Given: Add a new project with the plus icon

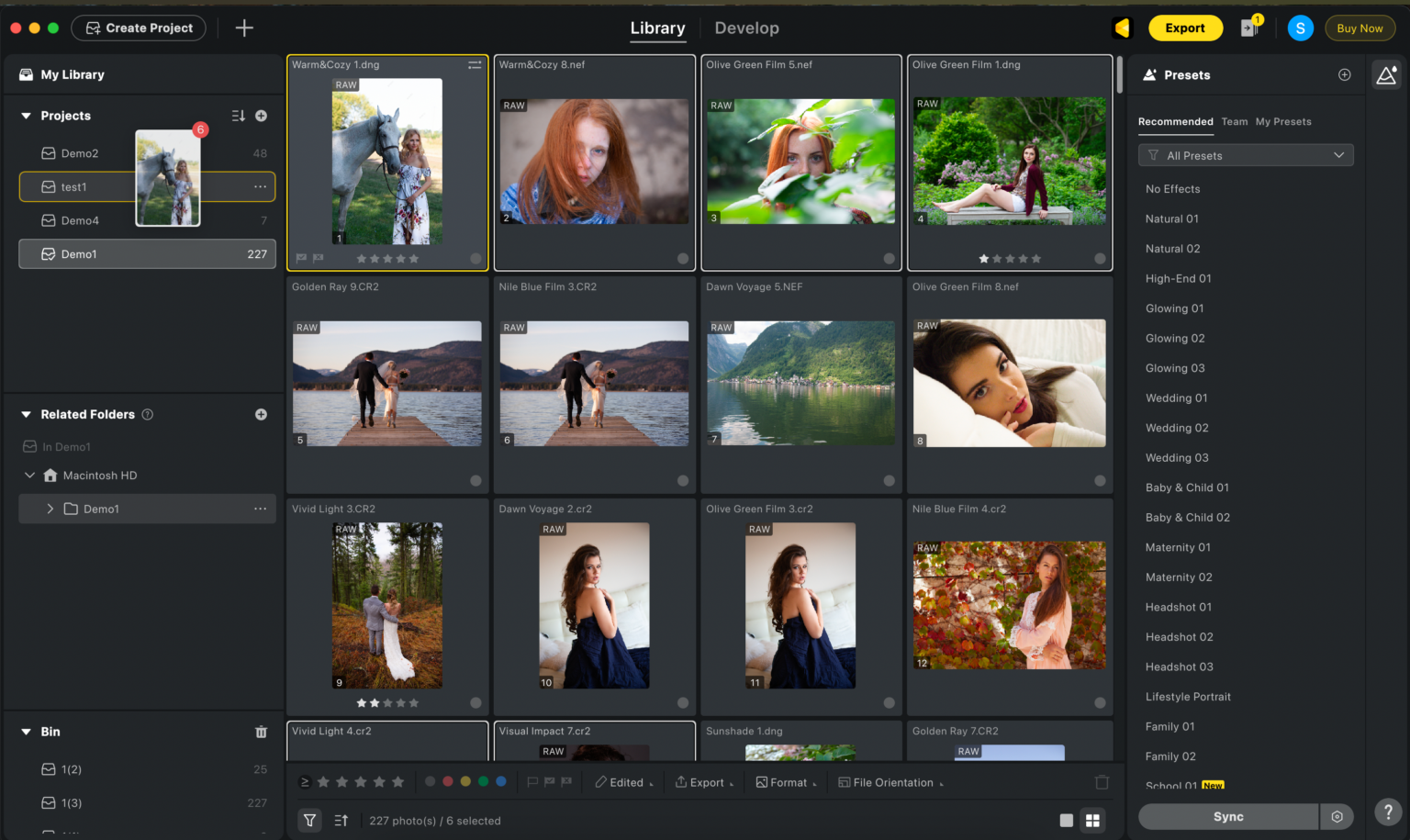Looking at the screenshot, I should (261, 116).
